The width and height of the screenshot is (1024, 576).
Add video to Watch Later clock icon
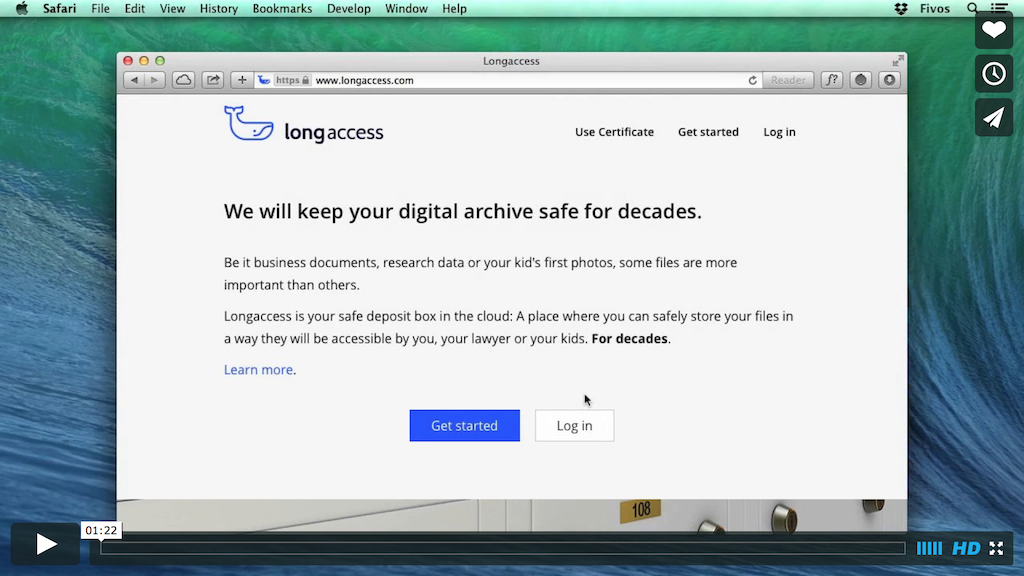(x=993, y=74)
